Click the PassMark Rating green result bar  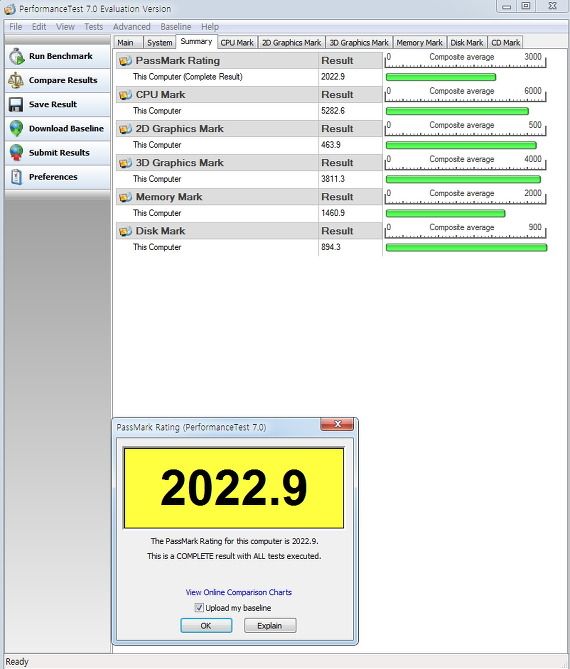(x=441, y=77)
